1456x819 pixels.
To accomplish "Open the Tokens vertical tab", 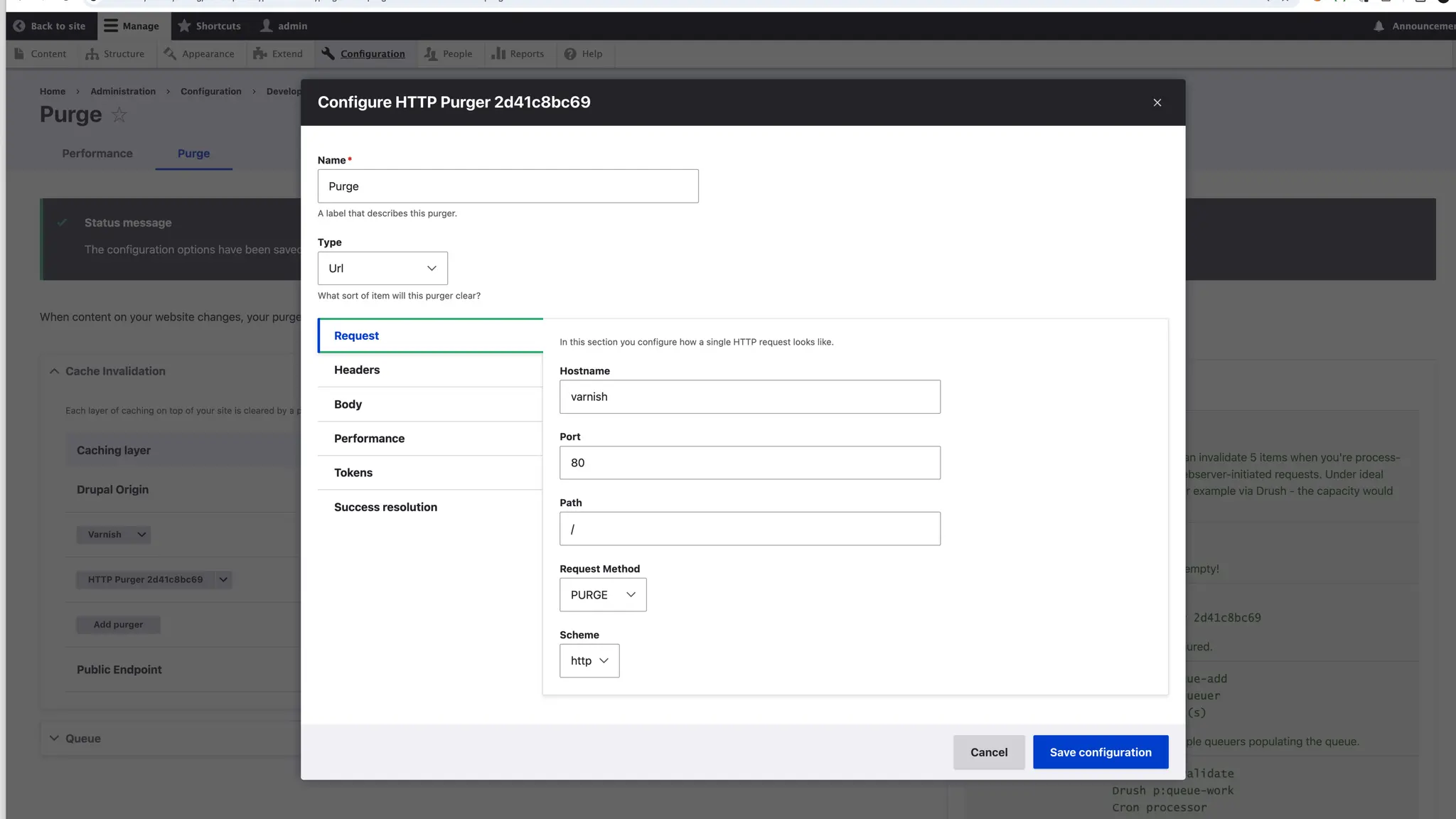I will 353,473.
